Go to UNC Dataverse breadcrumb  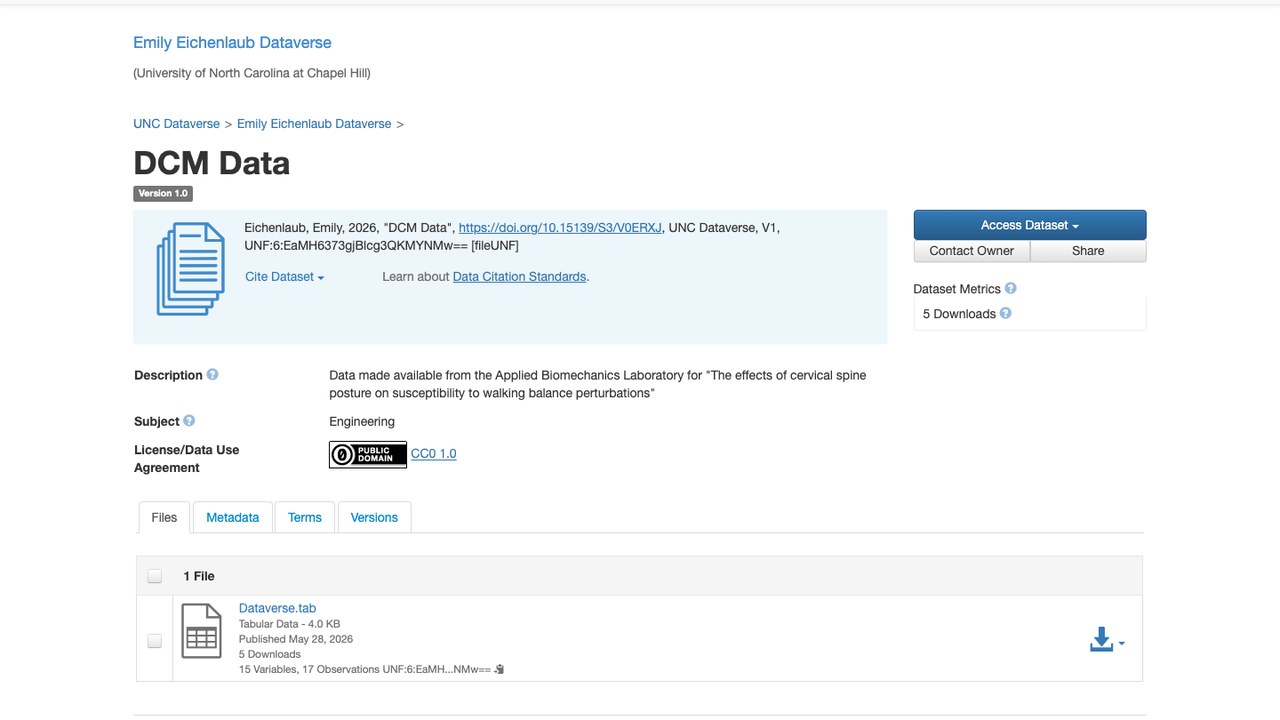176,124
